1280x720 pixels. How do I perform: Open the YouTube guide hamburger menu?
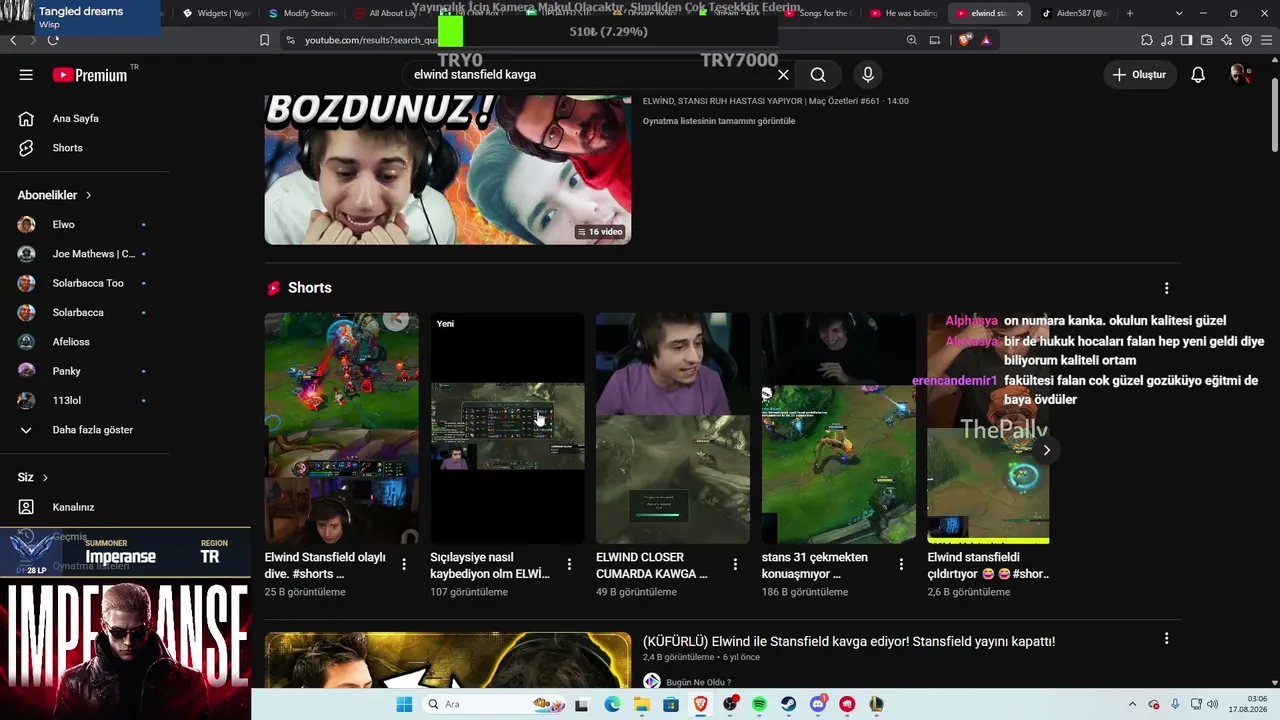pos(26,75)
